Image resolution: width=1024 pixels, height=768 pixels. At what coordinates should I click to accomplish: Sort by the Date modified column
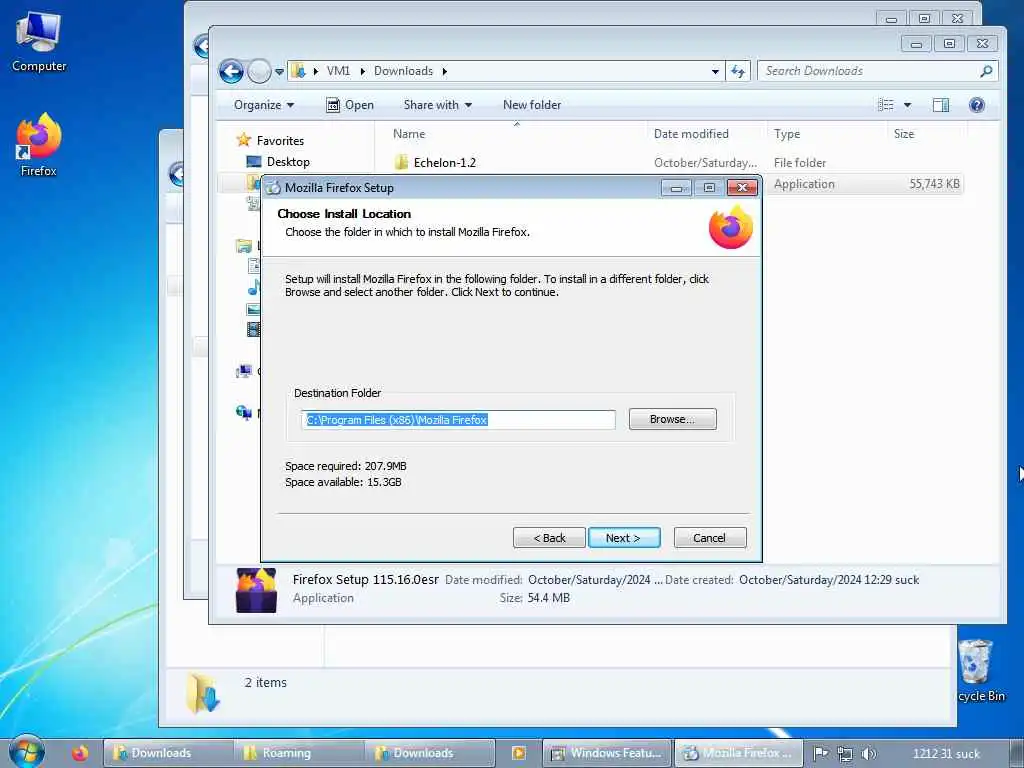pyautogui.click(x=691, y=133)
